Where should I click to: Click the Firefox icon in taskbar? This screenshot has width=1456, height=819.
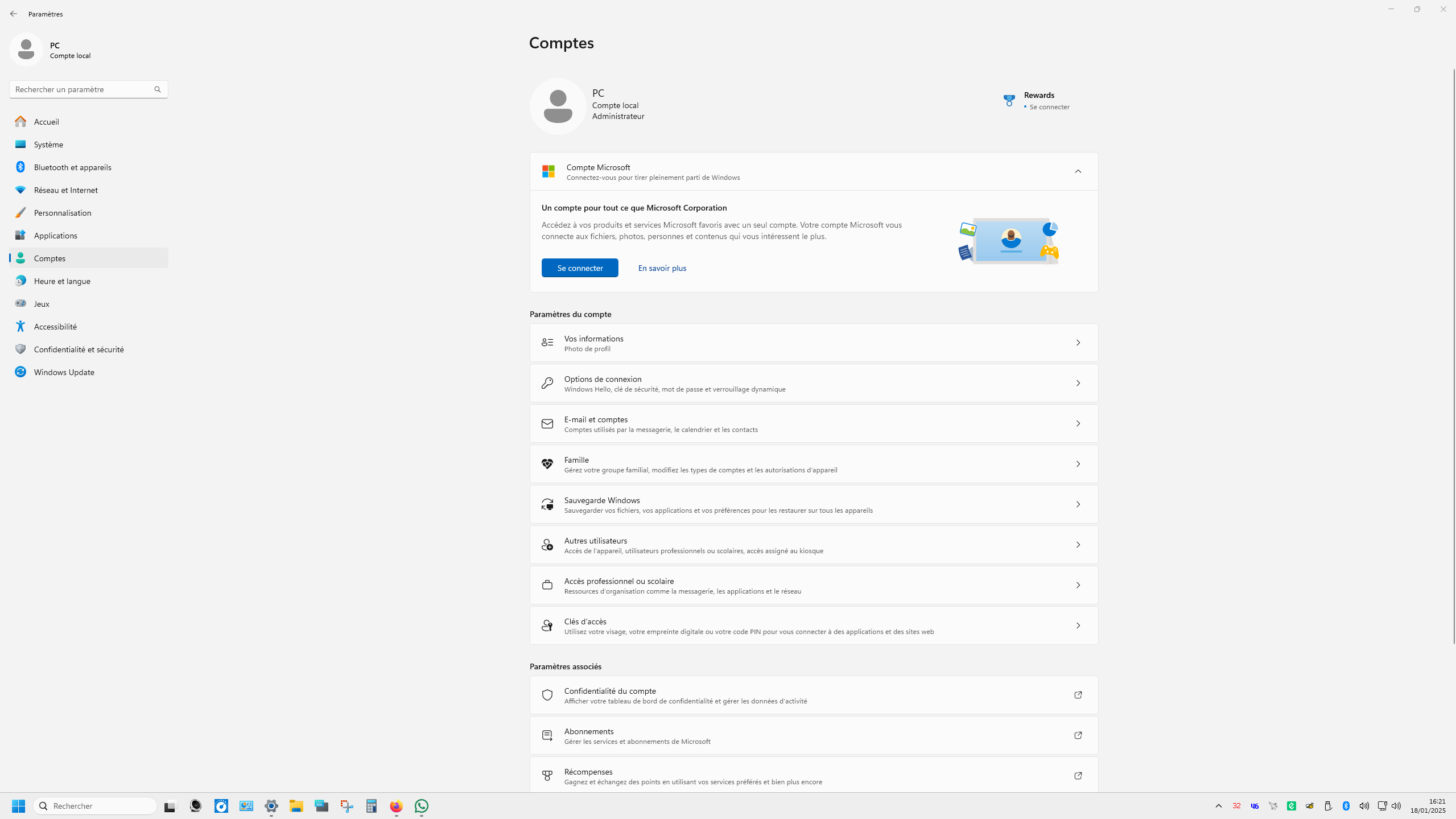point(396,806)
